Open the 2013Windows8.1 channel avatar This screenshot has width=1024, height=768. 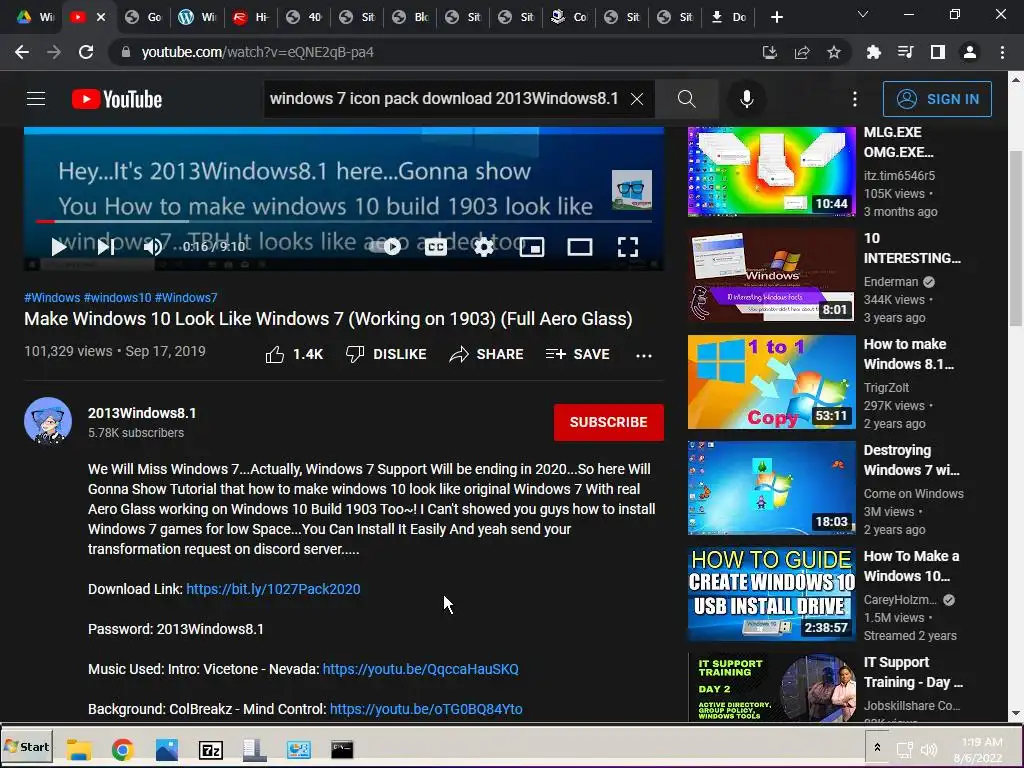pyautogui.click(x=48, y=421)
